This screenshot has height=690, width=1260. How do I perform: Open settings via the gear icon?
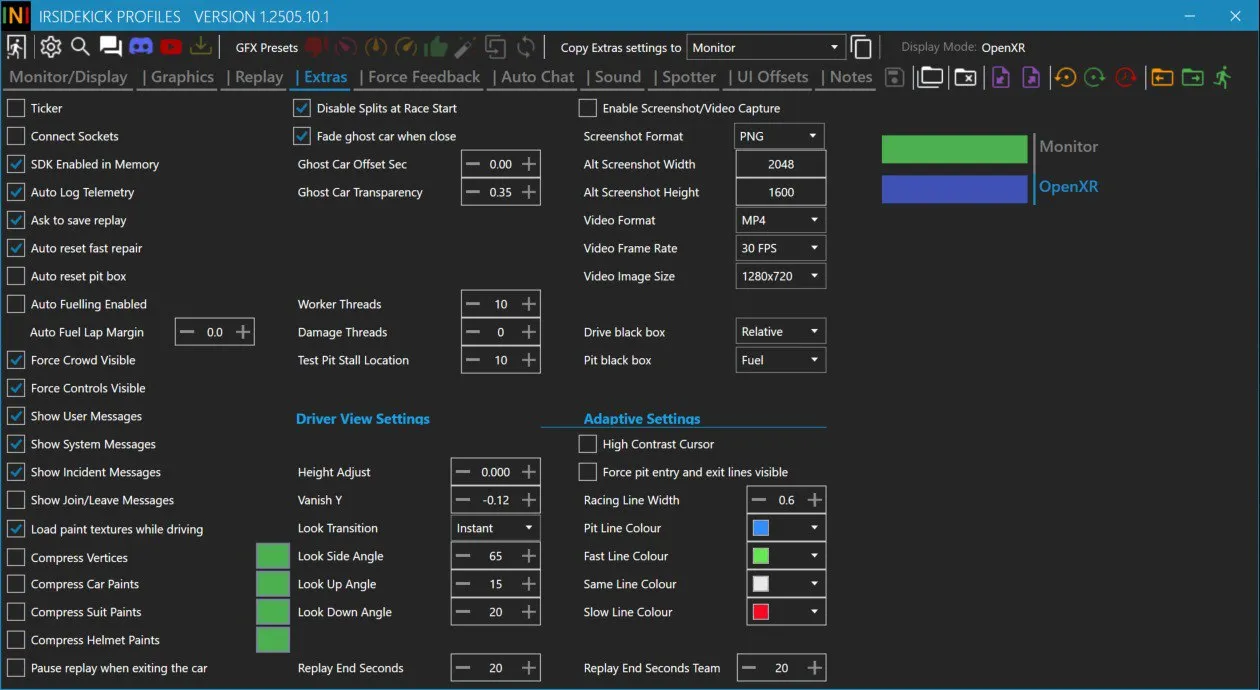(50, 47)
